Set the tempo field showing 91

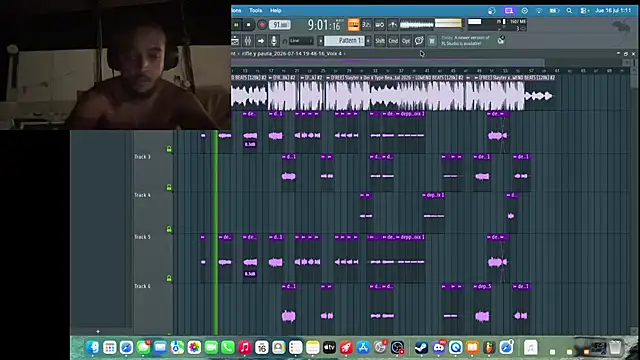click(x=280, y=25)
